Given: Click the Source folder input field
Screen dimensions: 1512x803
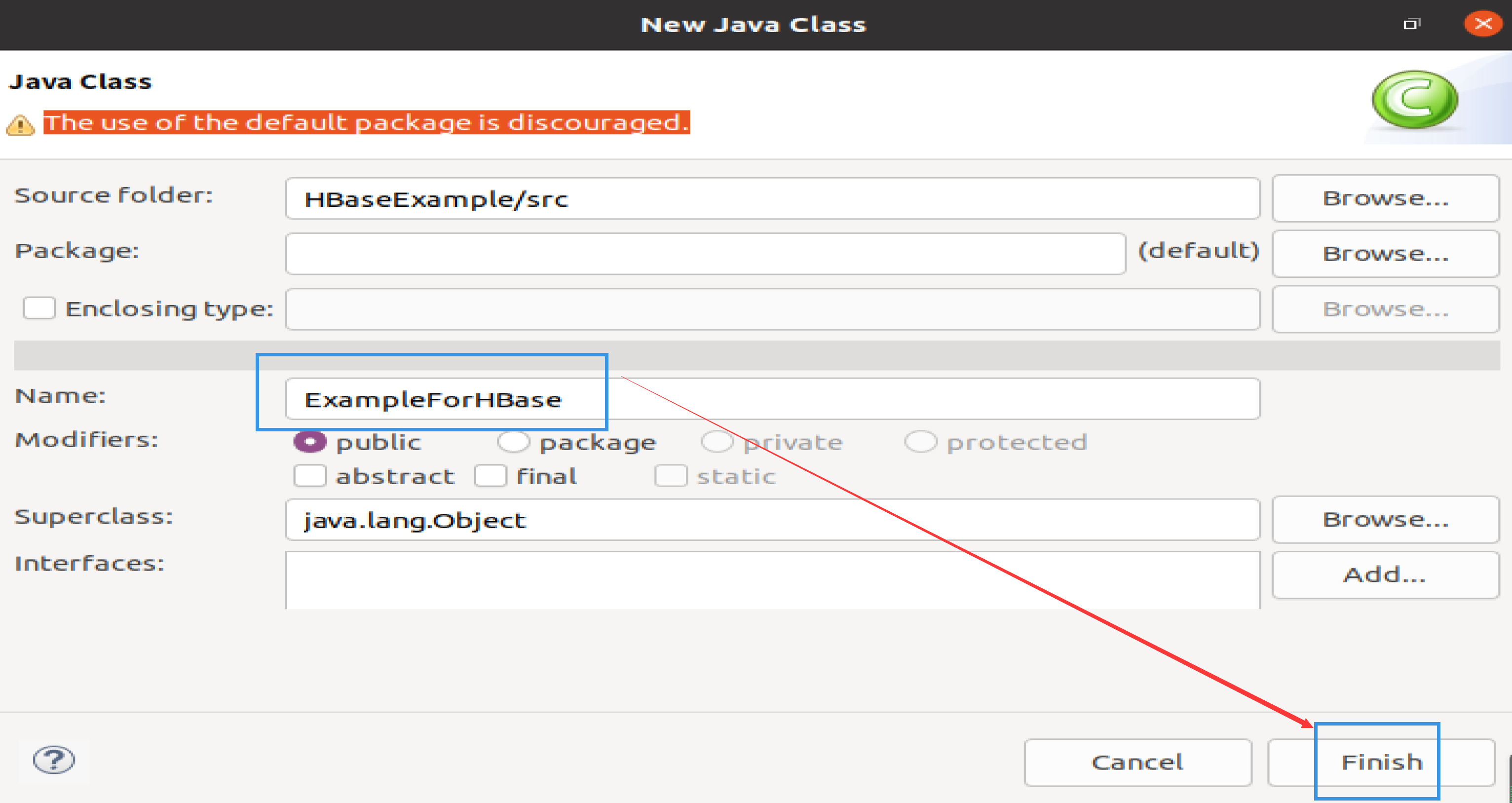Looking at the screenshot, I should [x=772, y=199].
